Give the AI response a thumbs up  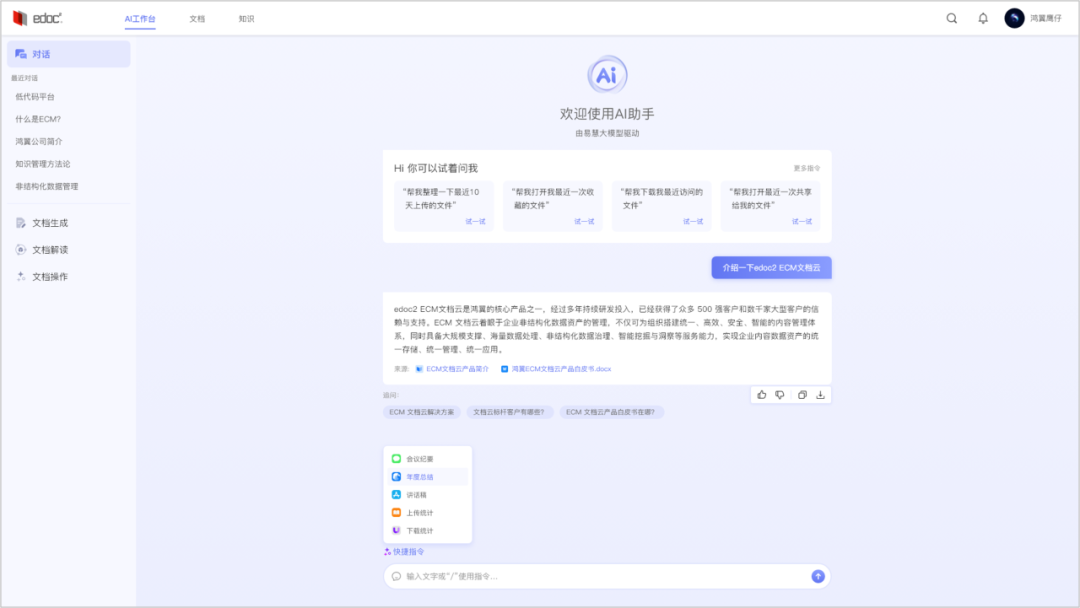[x=761, y=394]
